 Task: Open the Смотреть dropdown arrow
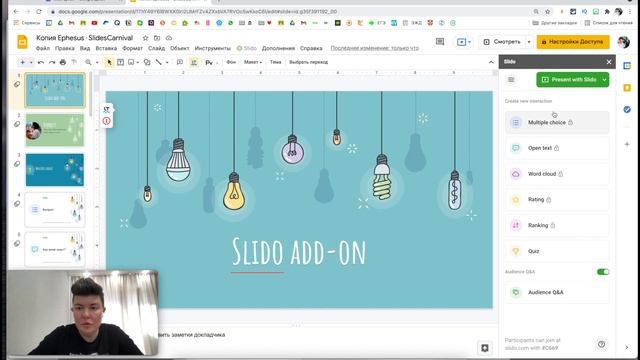click(529, 42)
